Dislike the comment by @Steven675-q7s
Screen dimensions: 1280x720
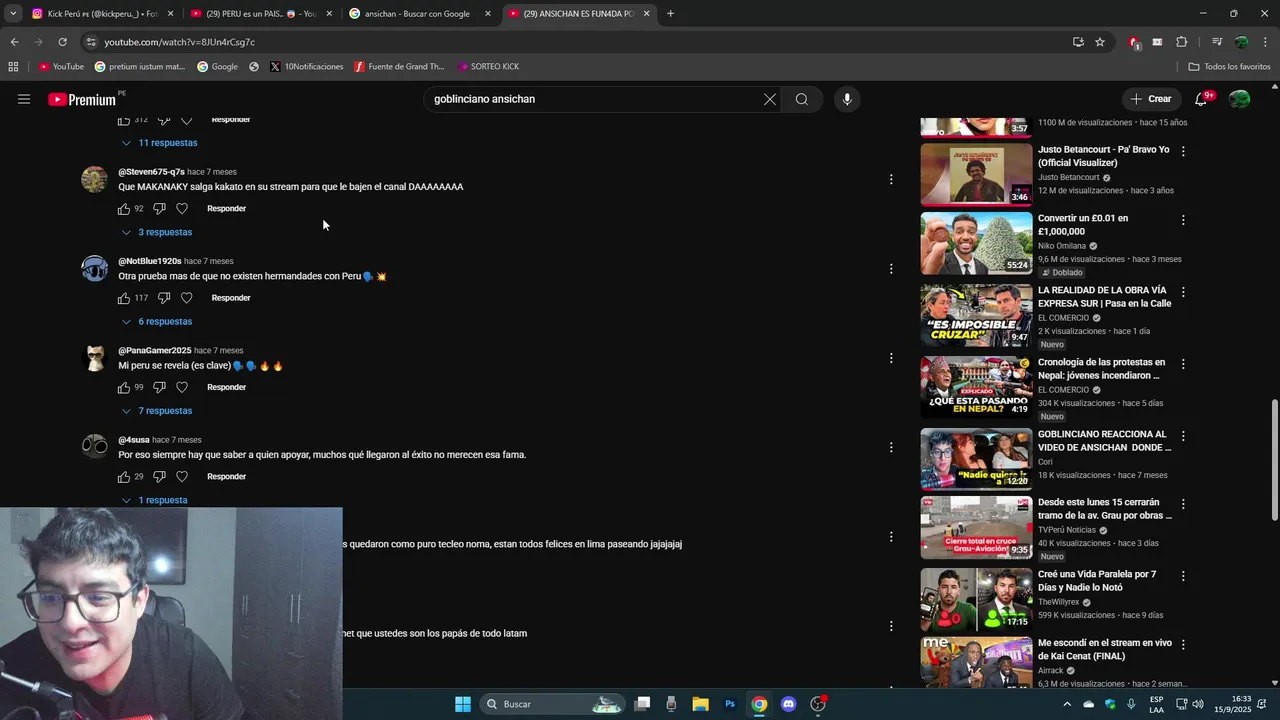coord(159,209)
